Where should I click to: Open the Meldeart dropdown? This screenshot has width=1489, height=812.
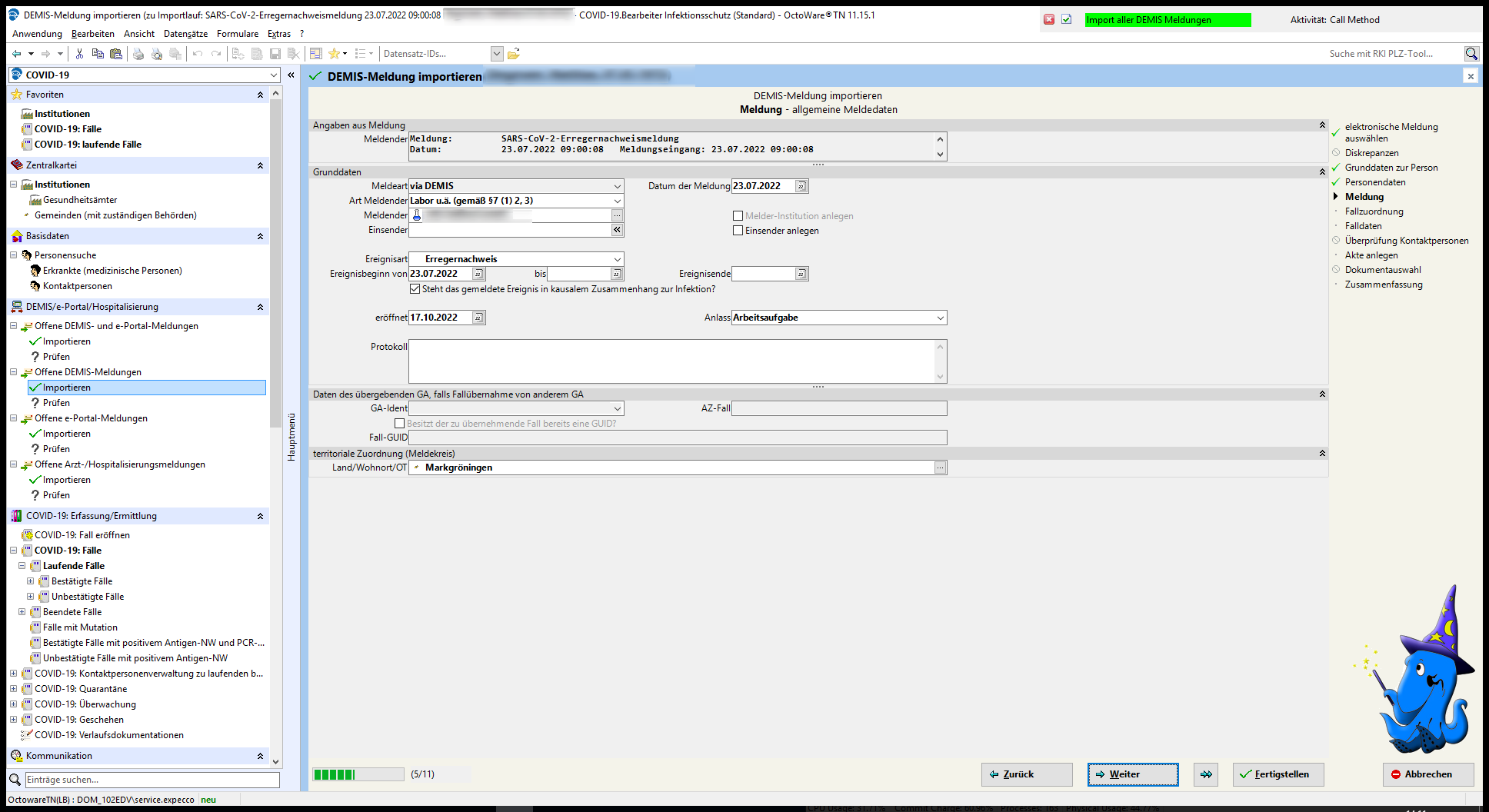click(617, 186)
